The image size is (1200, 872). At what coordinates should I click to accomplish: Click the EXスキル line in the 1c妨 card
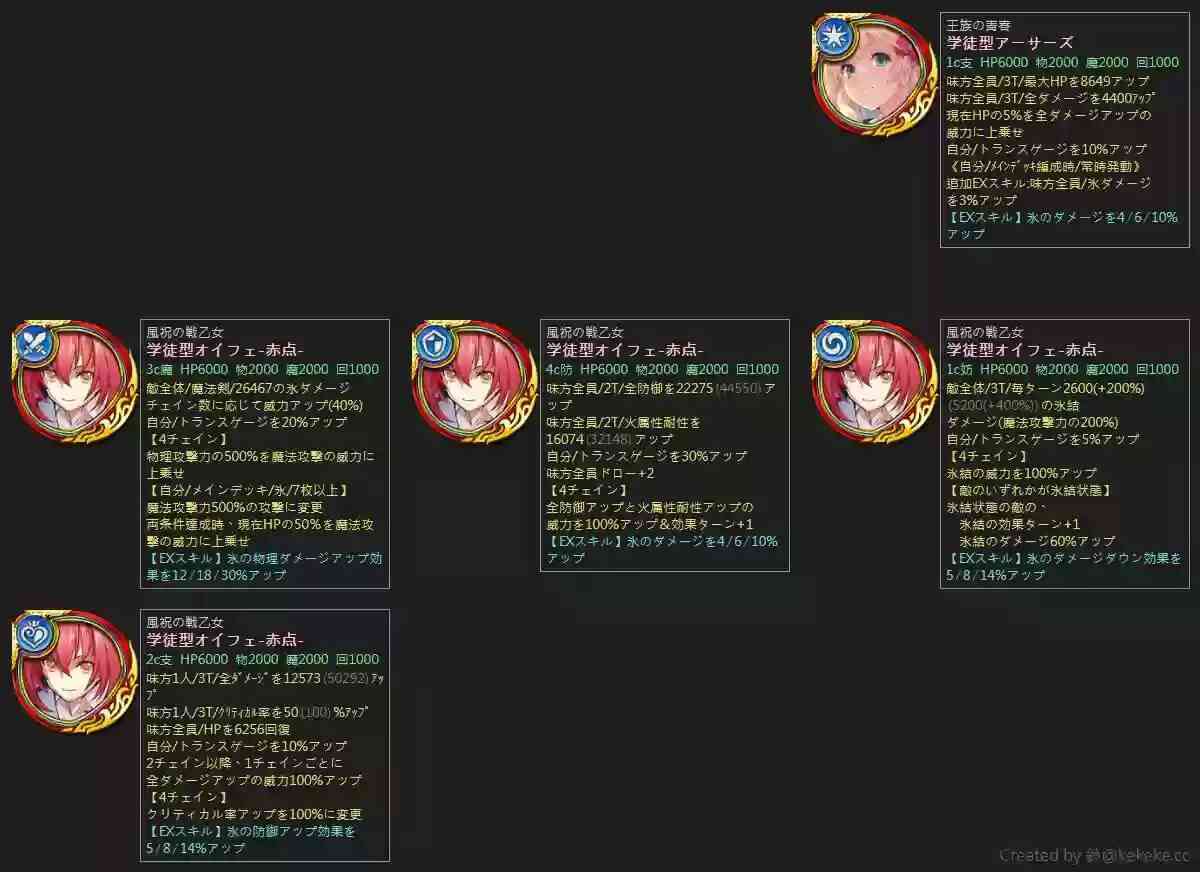coord(1064,566)
